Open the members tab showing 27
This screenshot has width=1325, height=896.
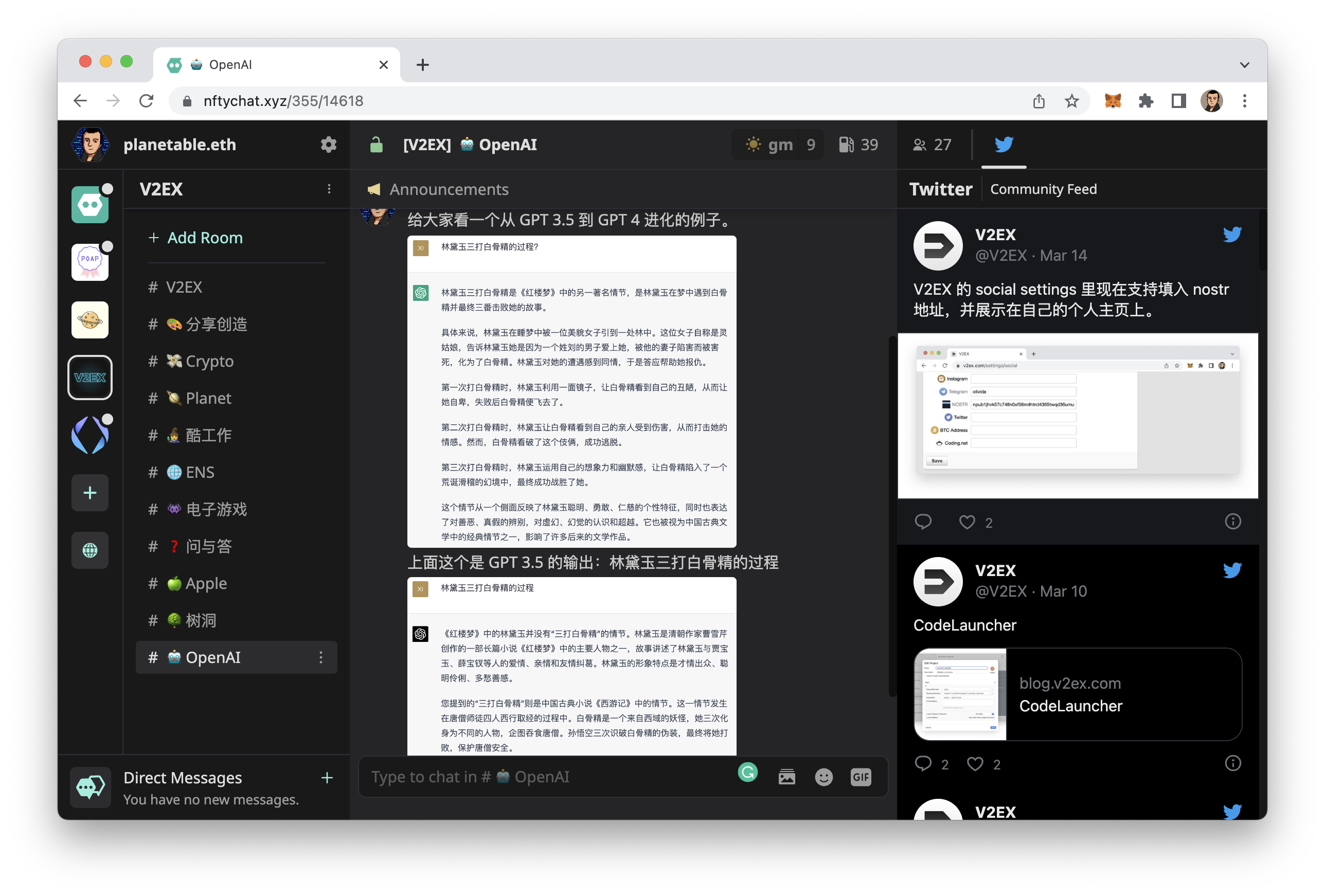tap(932, 145)
